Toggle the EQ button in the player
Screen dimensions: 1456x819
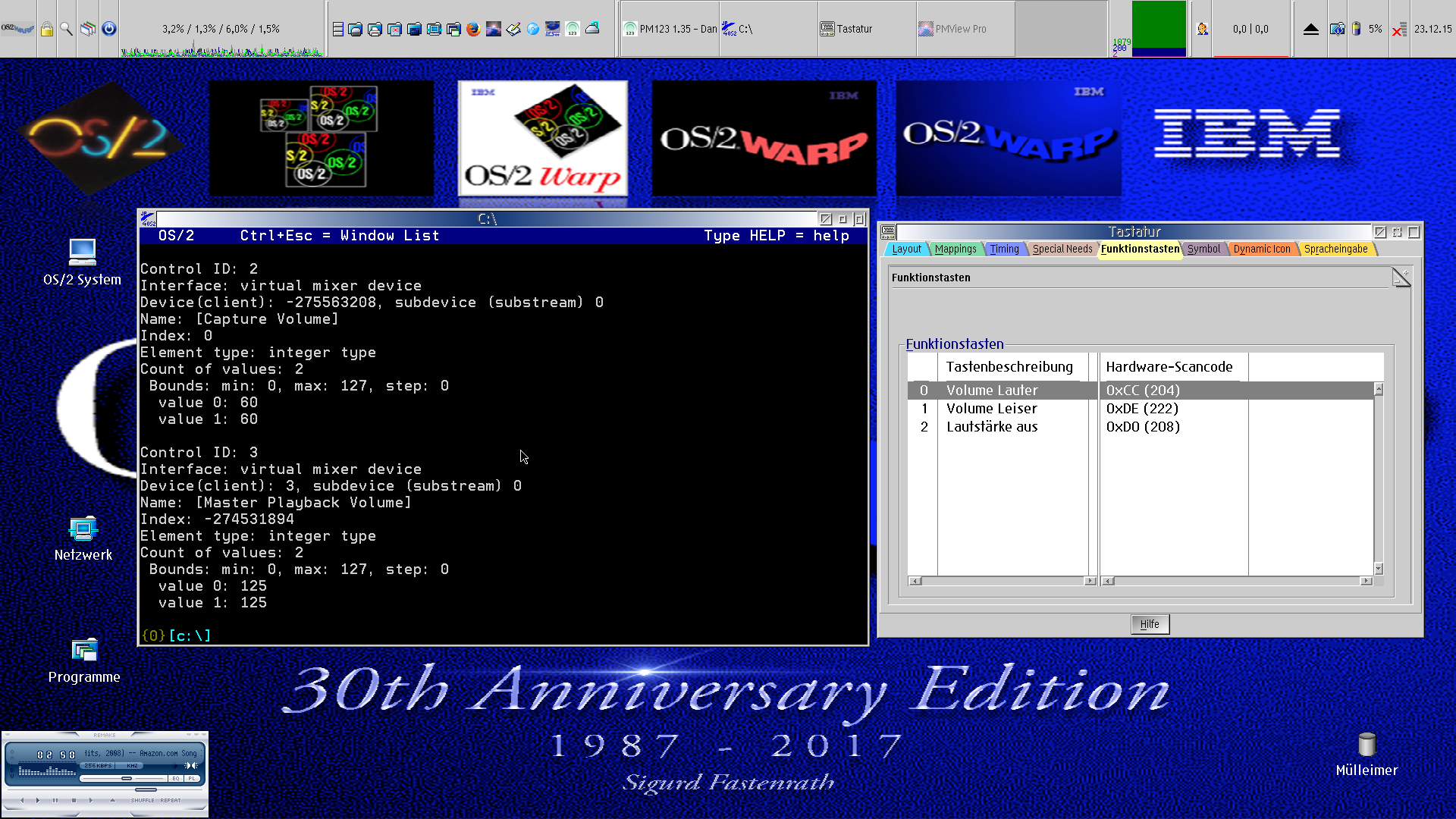(176, 779)
